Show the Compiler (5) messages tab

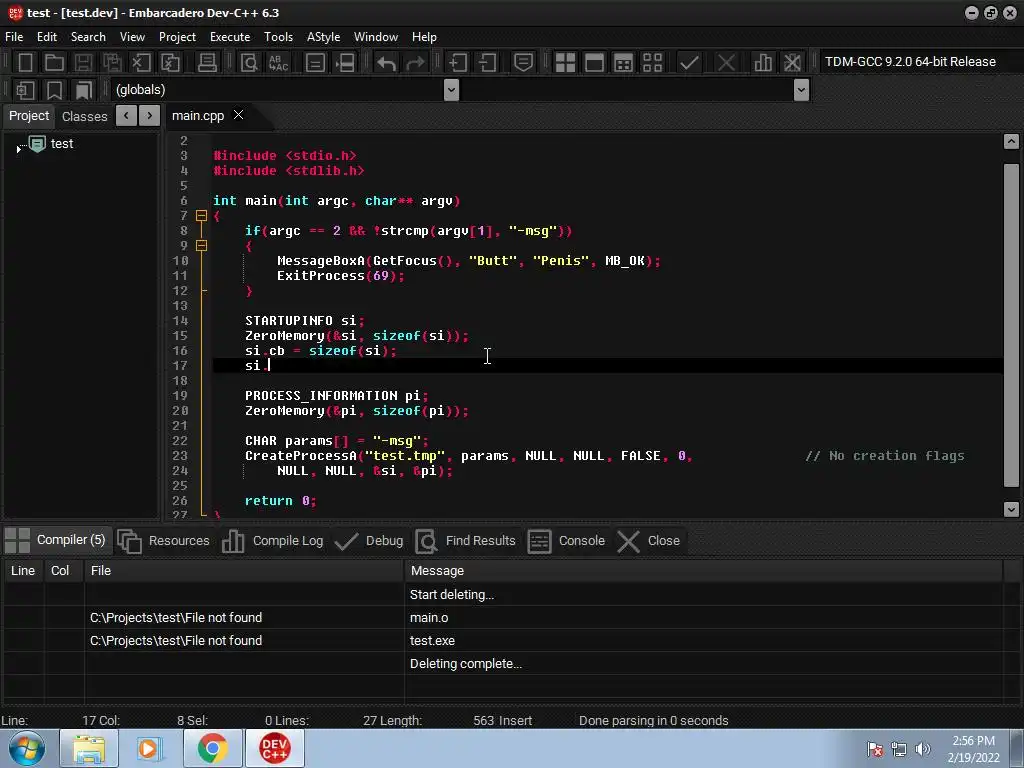coord(56,540)
